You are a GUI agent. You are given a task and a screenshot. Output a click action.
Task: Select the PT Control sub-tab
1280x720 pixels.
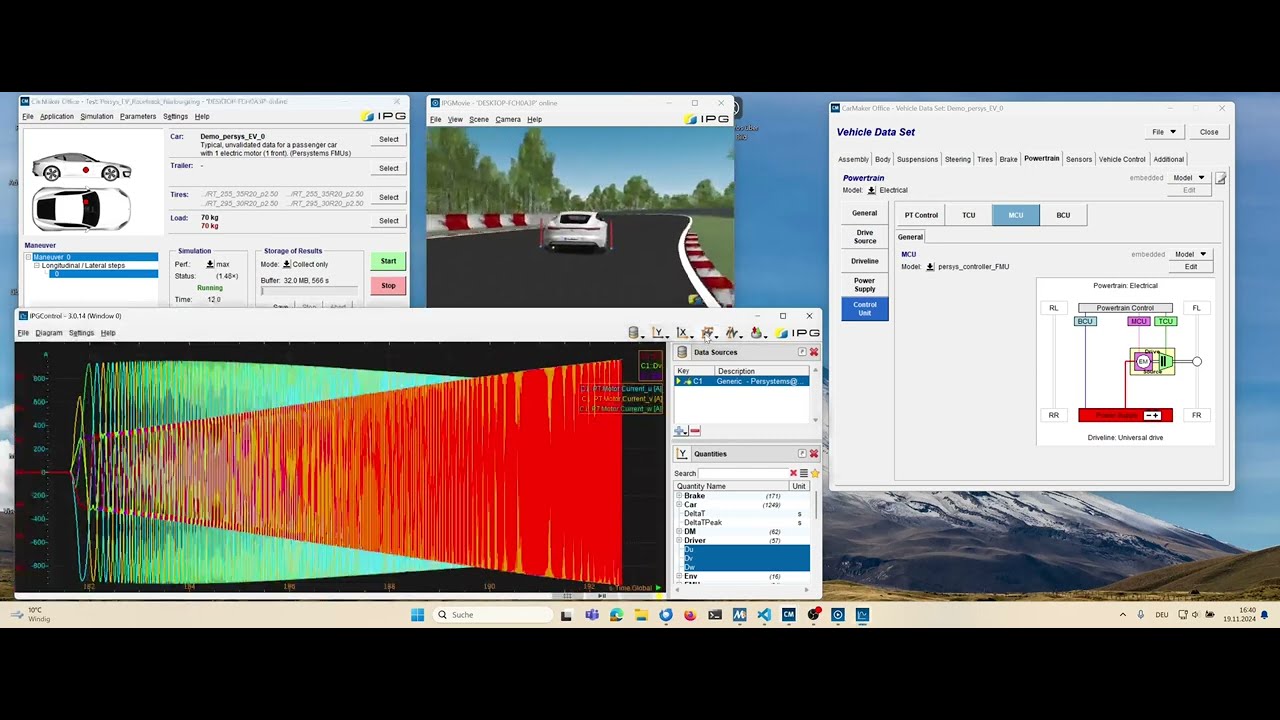pyautogui.click(x=921, y=215)
